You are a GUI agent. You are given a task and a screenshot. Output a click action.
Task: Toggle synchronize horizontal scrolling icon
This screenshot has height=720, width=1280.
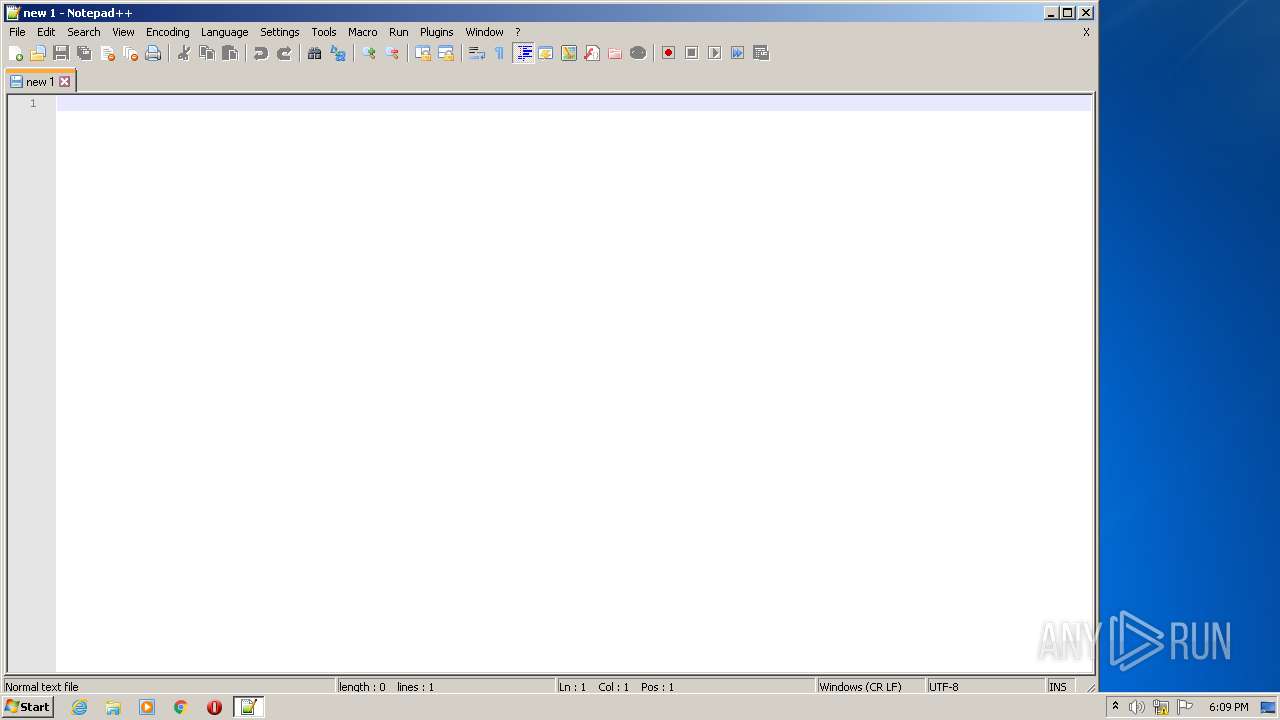pyautogui.click(x=446, y=53)
